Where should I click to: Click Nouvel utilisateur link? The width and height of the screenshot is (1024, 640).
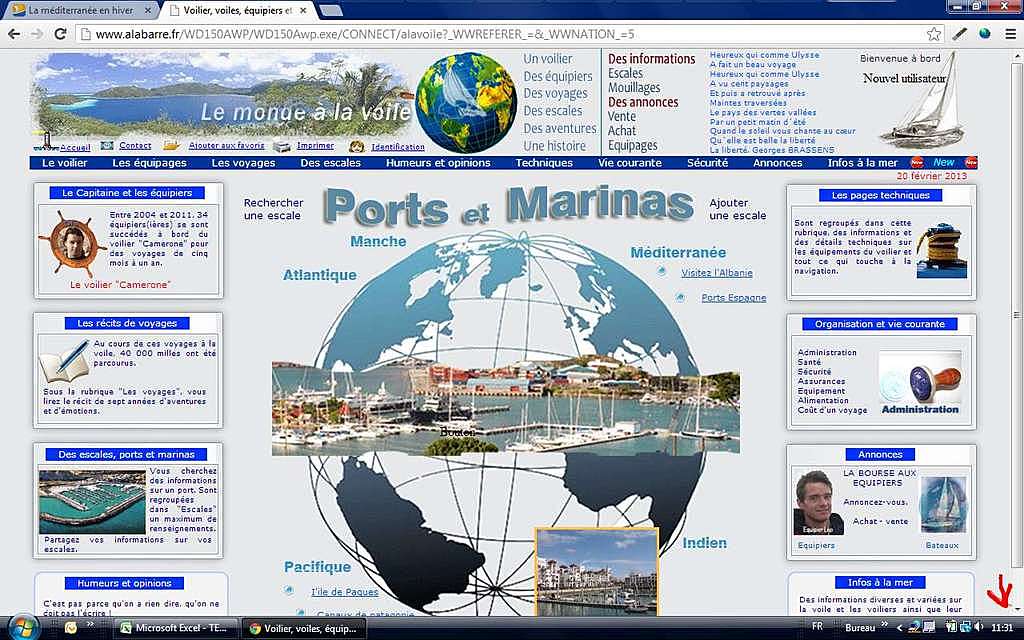[x=904, y=78]
